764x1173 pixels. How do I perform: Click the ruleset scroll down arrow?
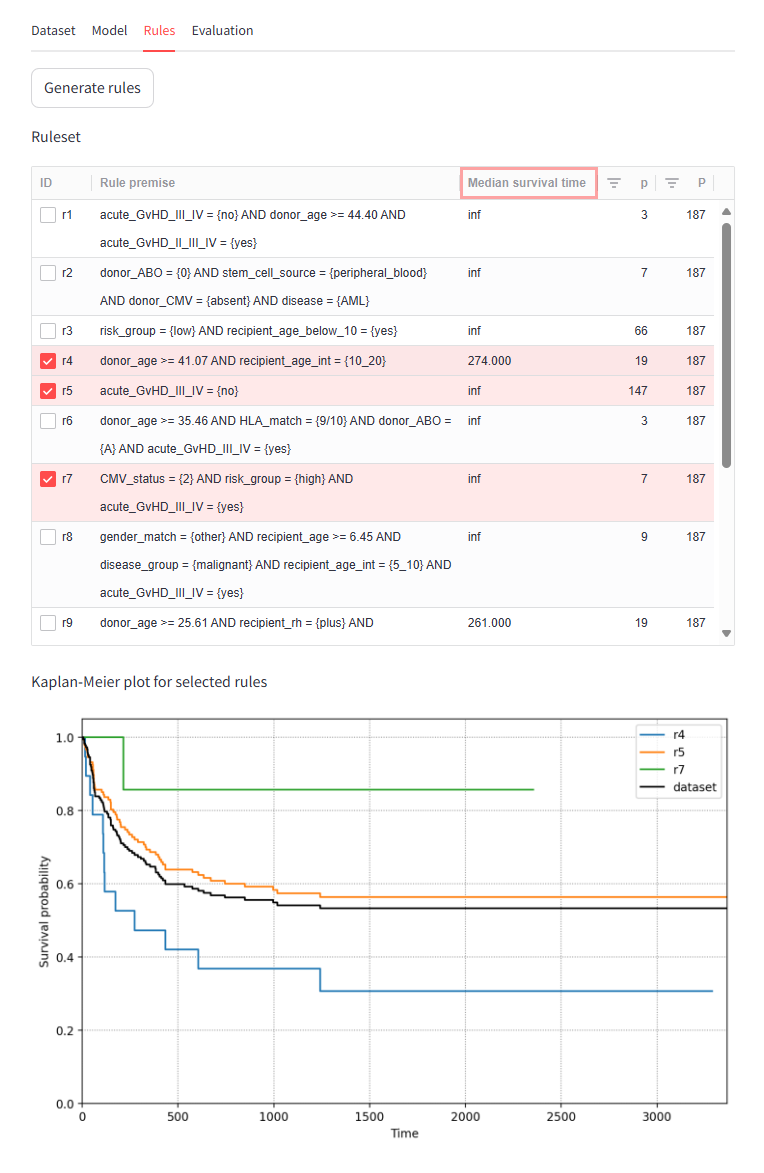(x=726, y=633)
